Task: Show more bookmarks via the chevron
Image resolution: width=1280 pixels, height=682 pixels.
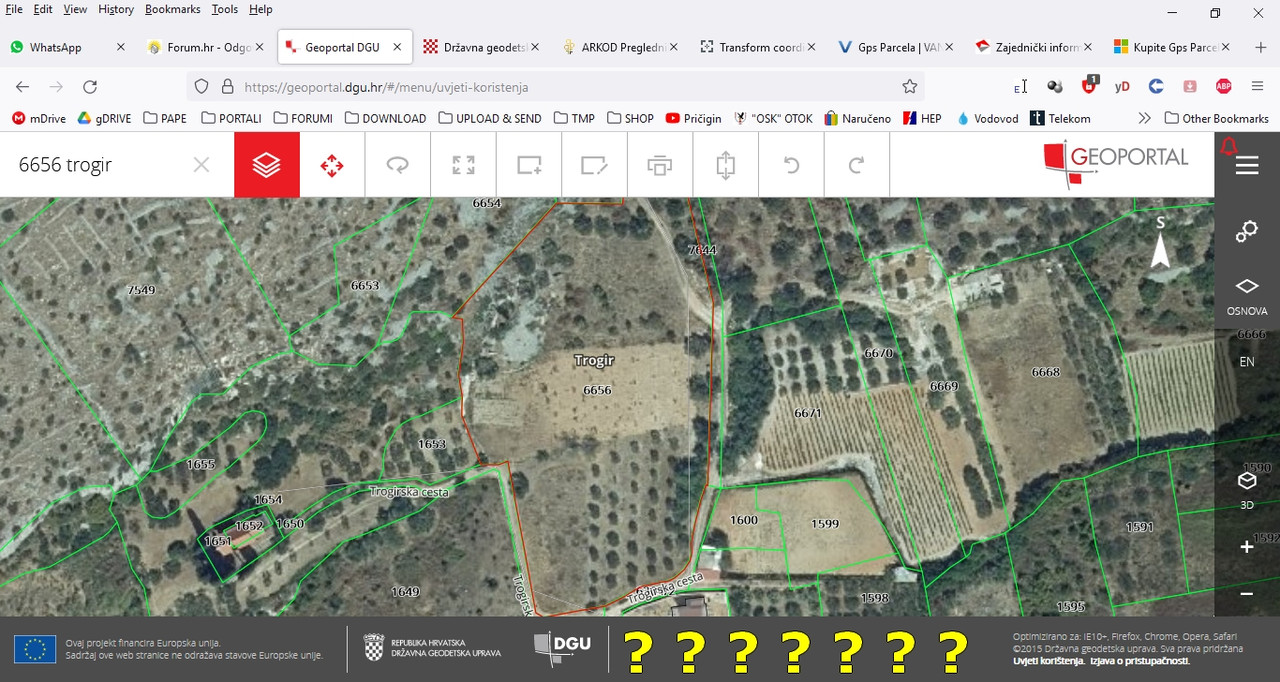Action: [x=1144, y=118]
